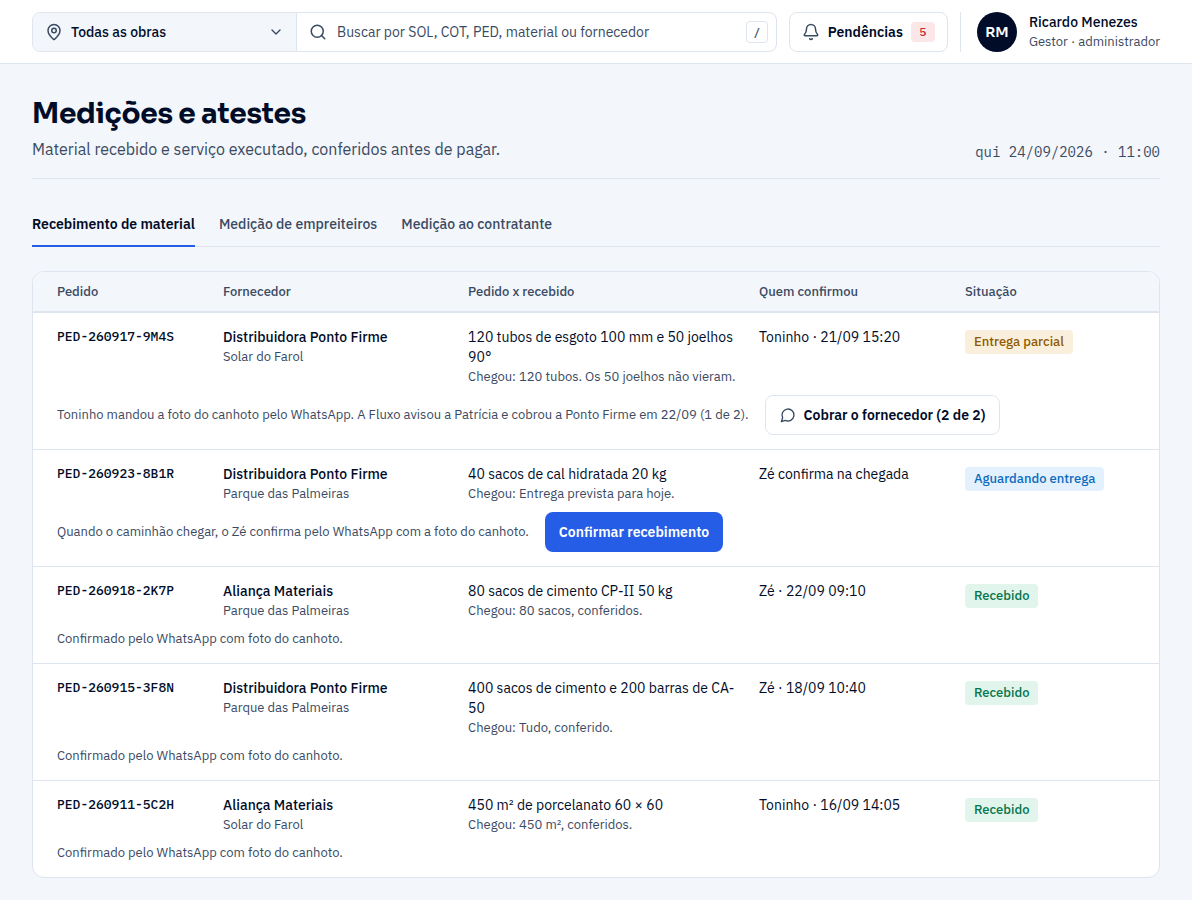Select order PED-260923-8B1R
Screen dimensions: 1192x900
tap(116, 474)
